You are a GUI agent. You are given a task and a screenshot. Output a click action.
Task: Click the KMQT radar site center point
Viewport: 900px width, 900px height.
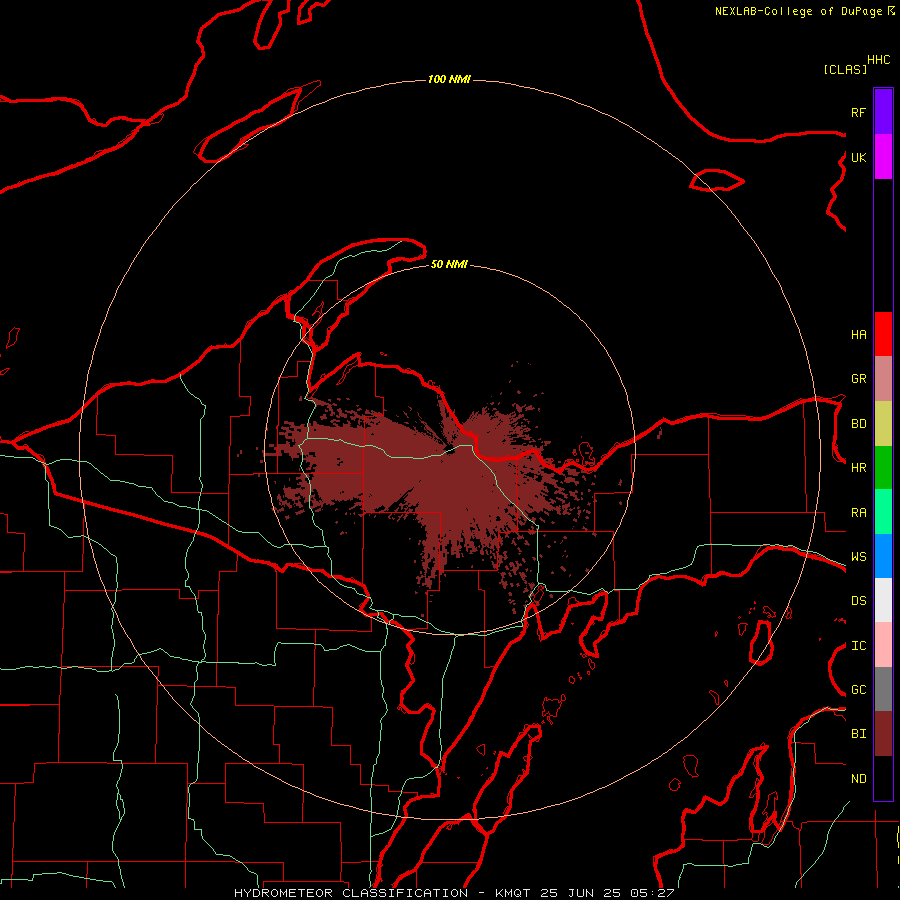pos(450,450)
